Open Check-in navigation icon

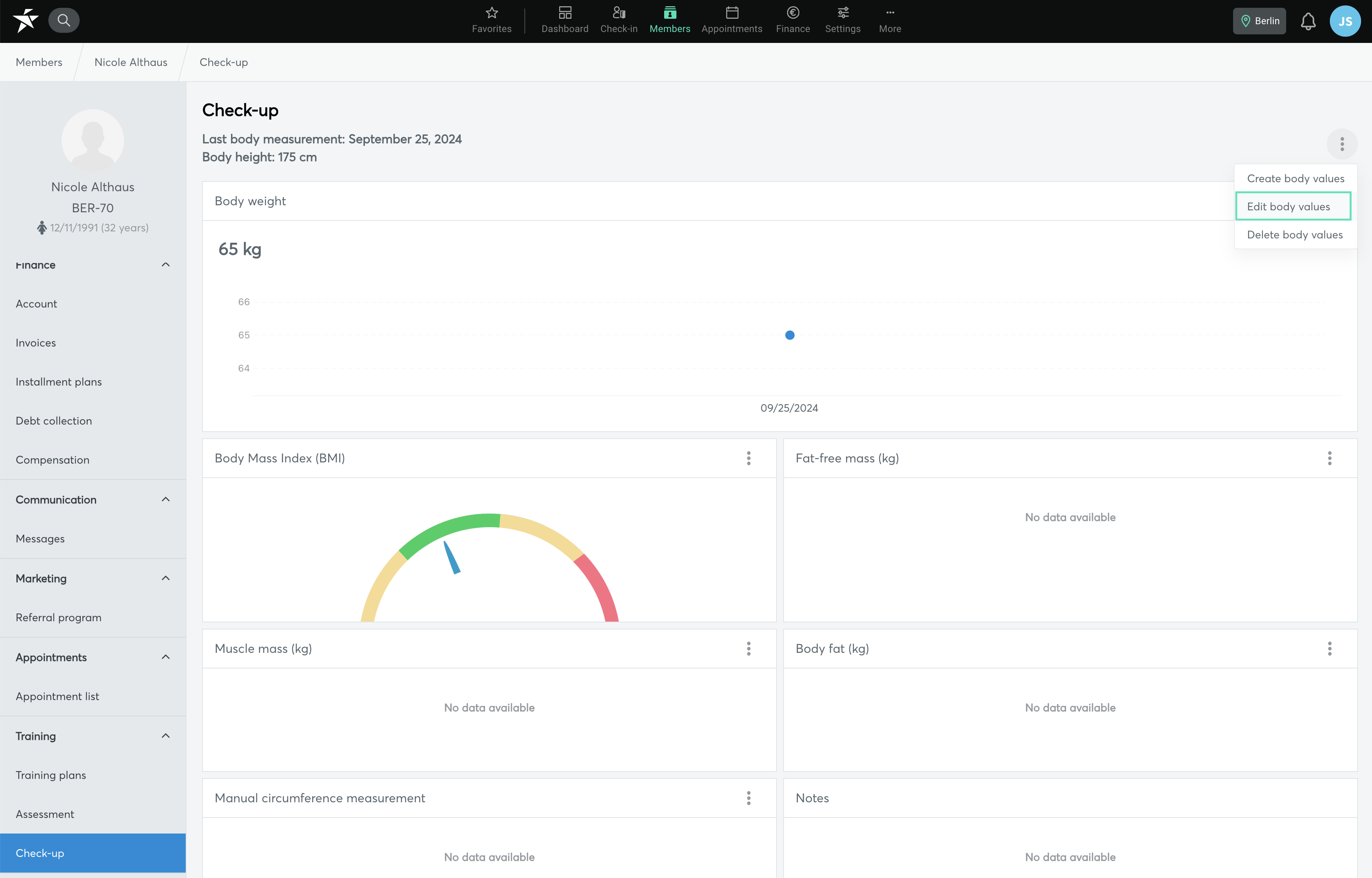click(x=619, y=12)
